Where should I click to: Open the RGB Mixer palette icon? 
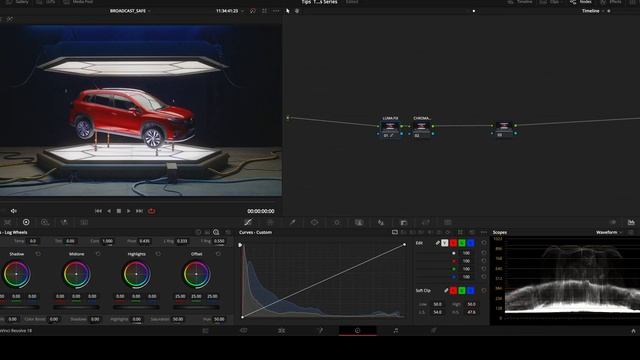click(64, 222)
